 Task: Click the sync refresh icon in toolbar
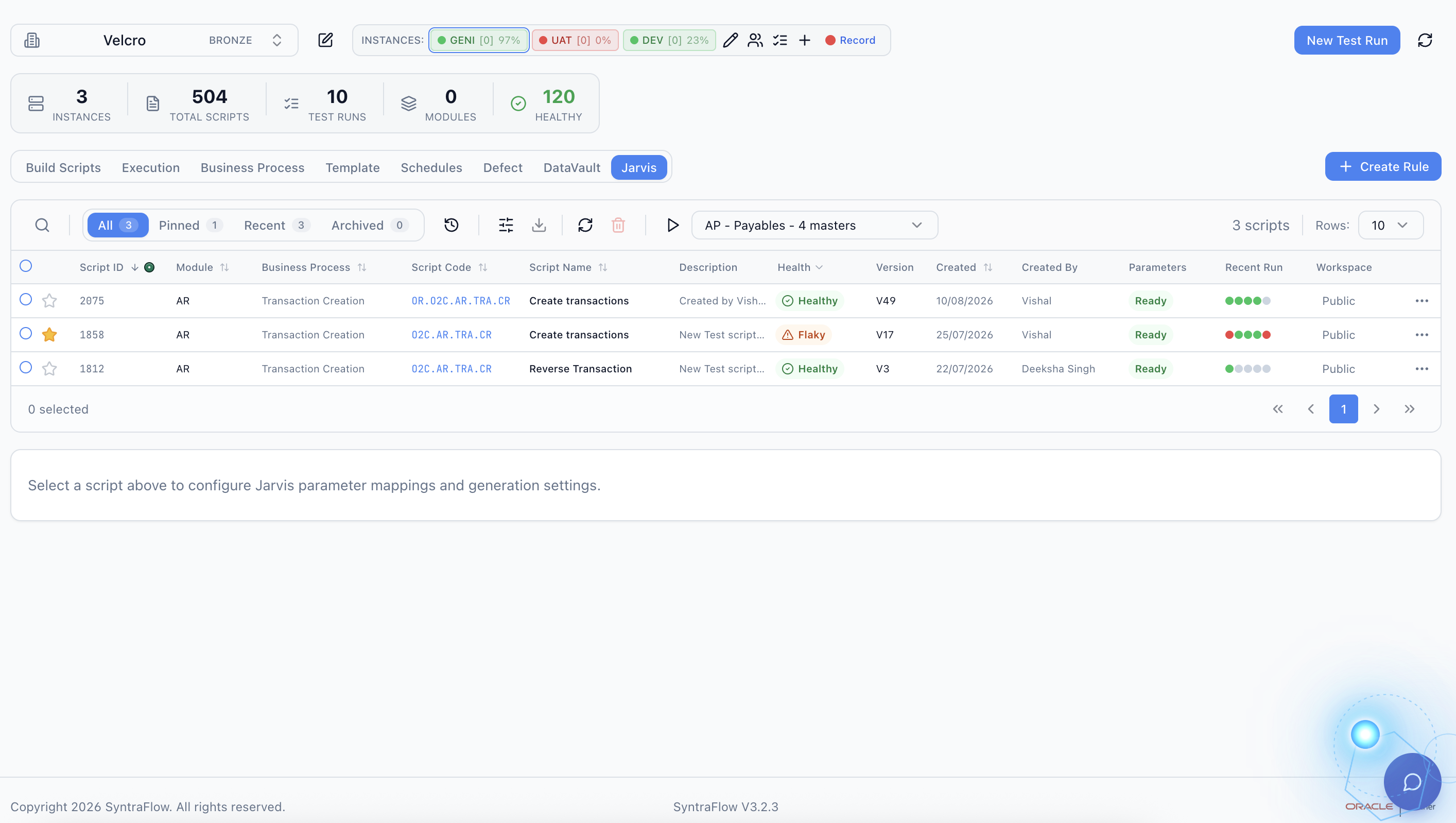(x=585, y=225)
